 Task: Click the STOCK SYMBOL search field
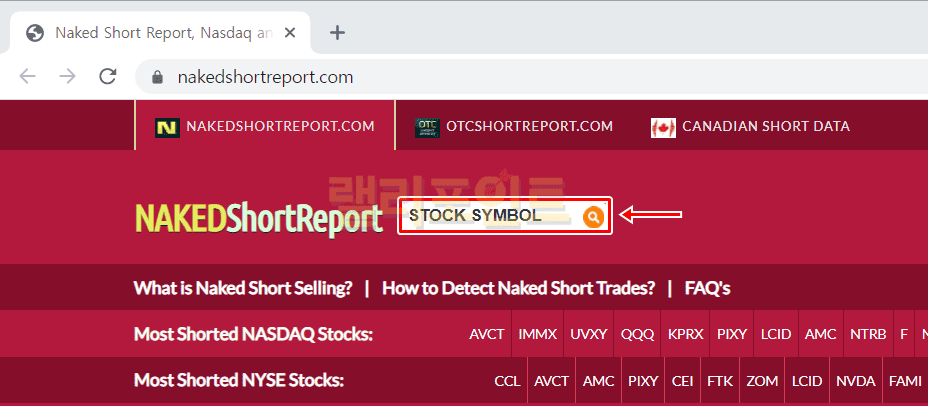[488, 216]
